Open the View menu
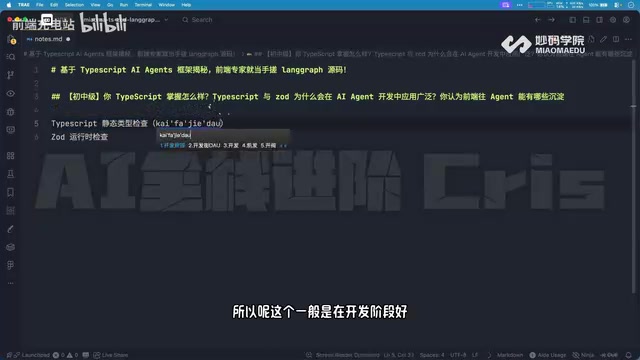The height and width of the screenshot is (360, 640). tap(95, 5)
